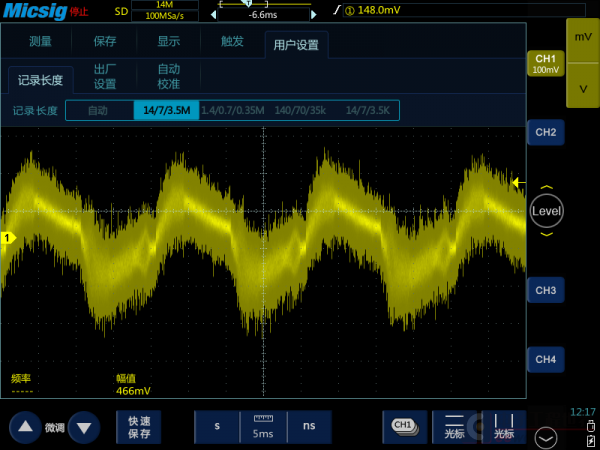Tap the 12:17 clock
Image resolution: width=600 pixels, height=450 pixels.
(582, 412)
